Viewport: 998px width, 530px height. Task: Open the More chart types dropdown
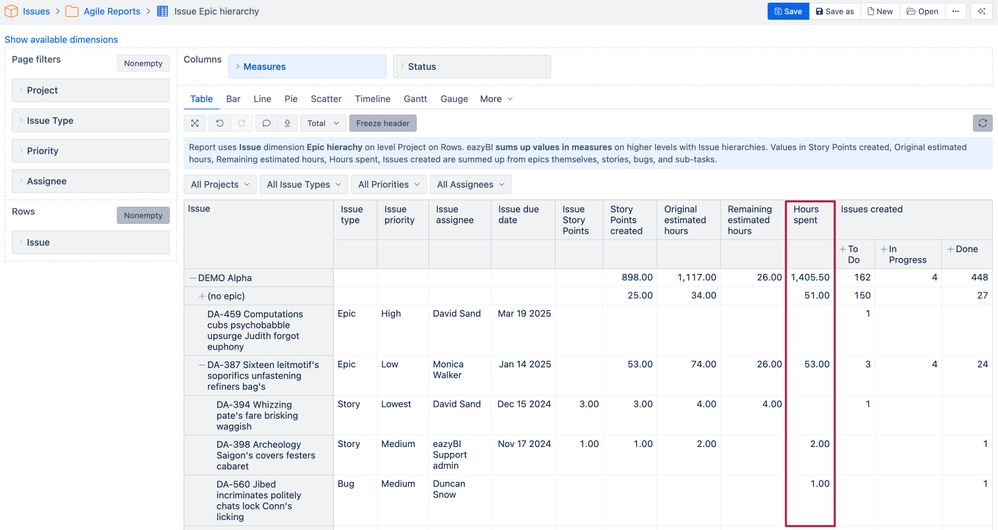pyautogui.click(x=496, y=99)
